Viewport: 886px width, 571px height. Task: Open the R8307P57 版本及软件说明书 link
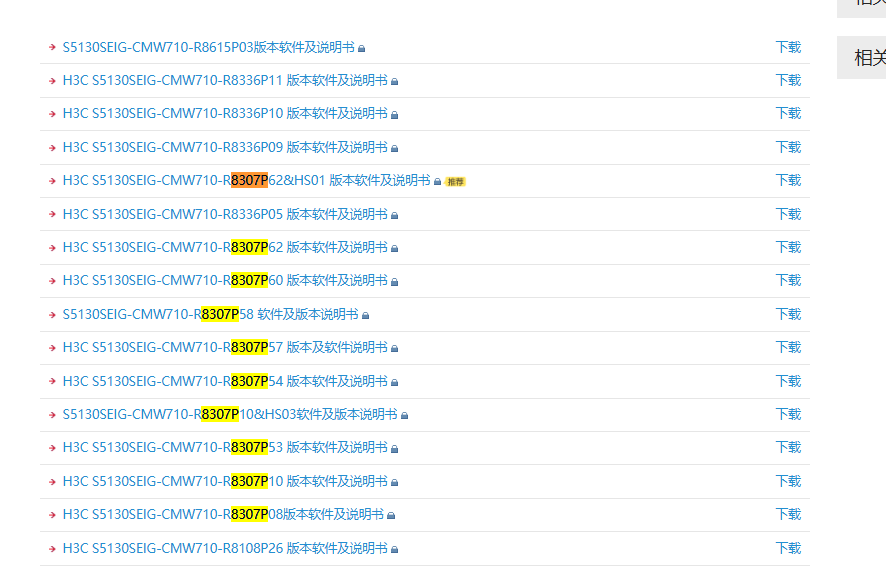coord(225,348)
